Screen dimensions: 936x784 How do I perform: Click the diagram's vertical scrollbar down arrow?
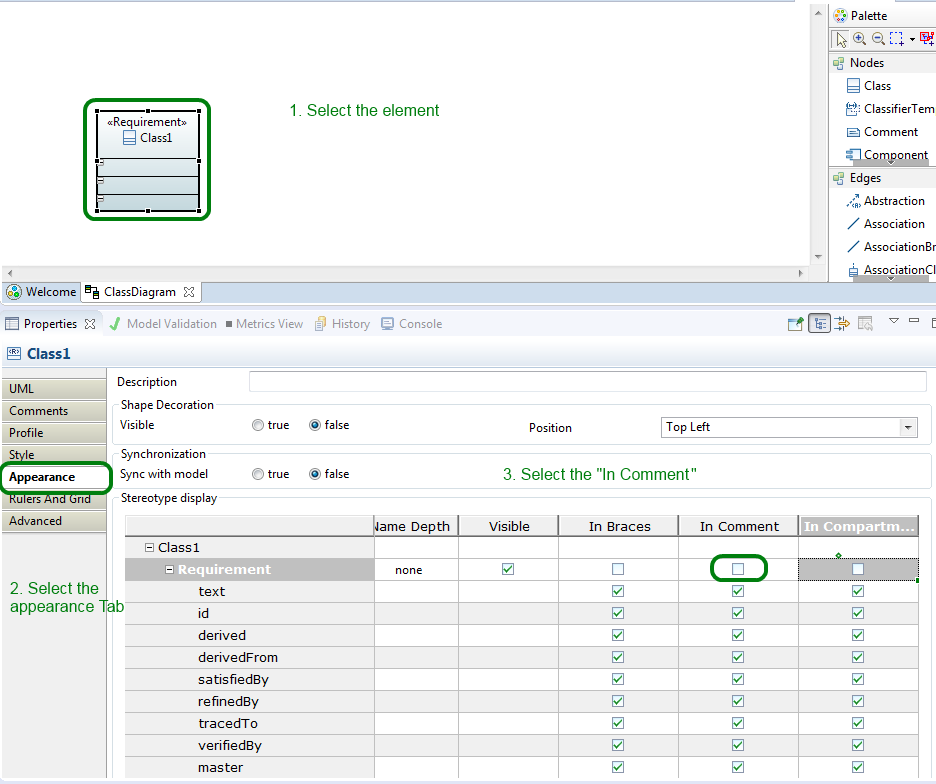(818, 257)
